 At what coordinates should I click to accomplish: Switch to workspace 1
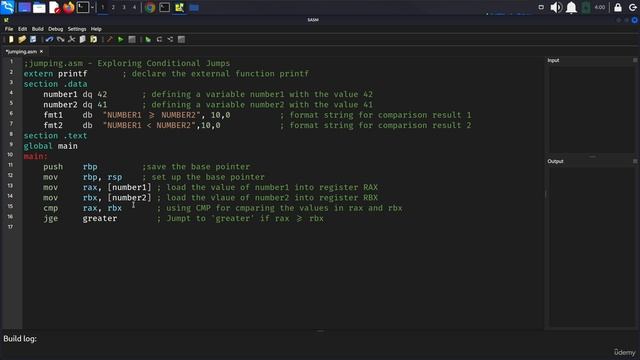pyautogui.click(x=102, y=7)
